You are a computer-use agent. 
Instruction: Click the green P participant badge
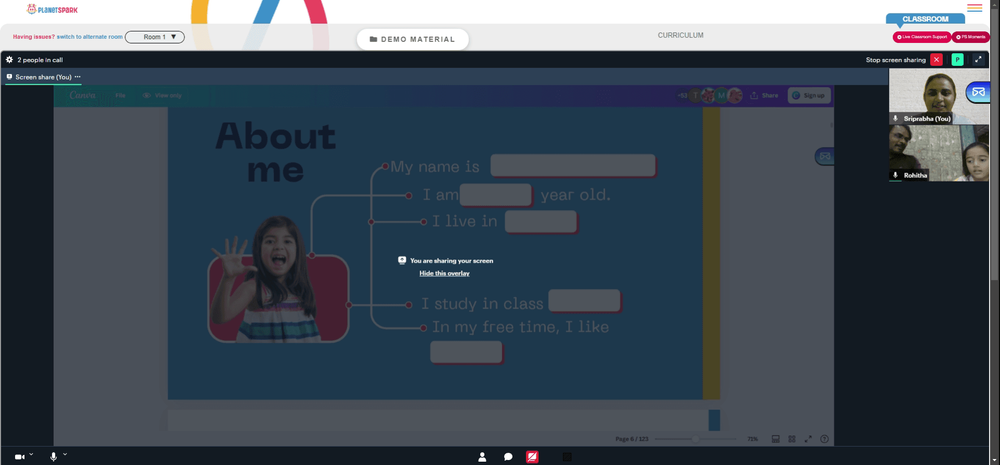(957, 59)
